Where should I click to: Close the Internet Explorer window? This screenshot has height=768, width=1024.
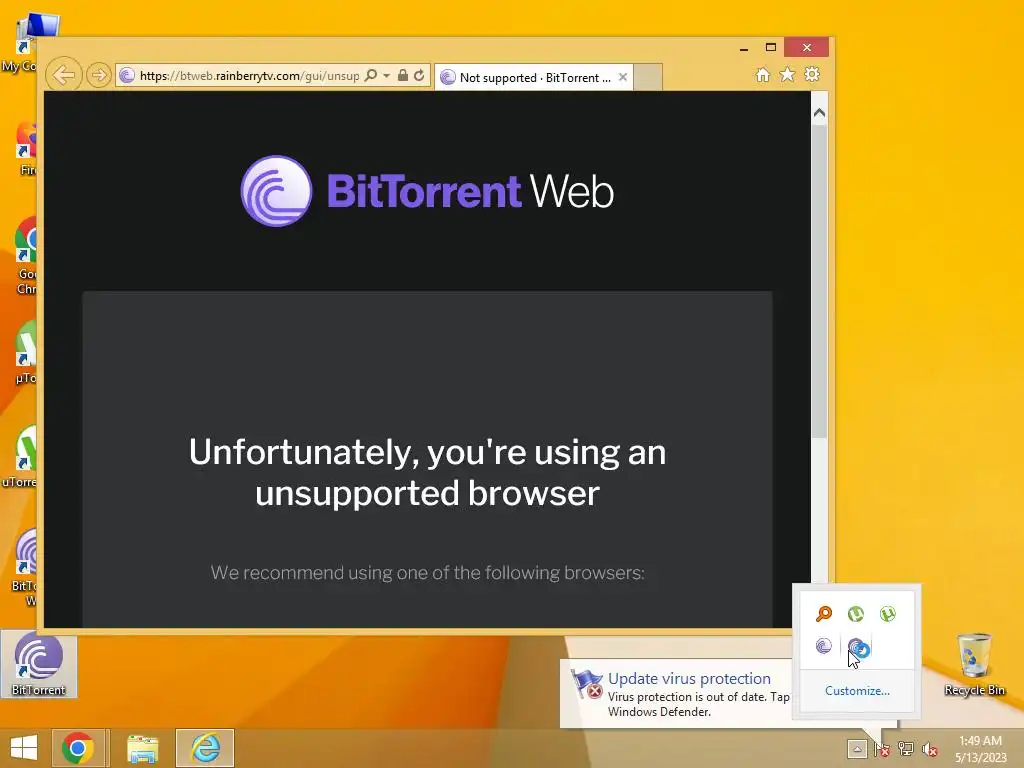pyautogui.click(x=807, y=48)
